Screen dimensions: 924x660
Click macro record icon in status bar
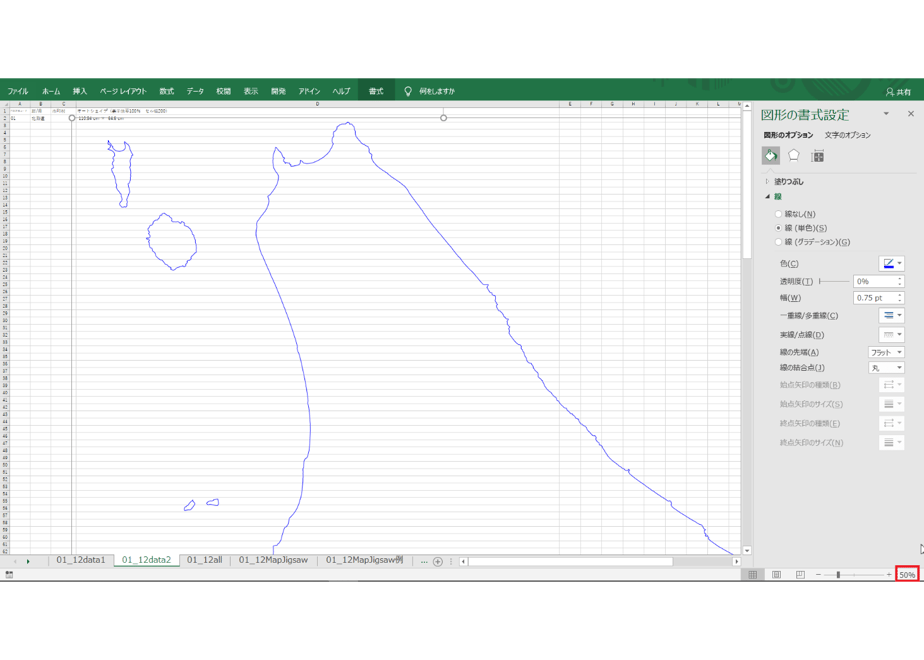(x=9, y=575)
